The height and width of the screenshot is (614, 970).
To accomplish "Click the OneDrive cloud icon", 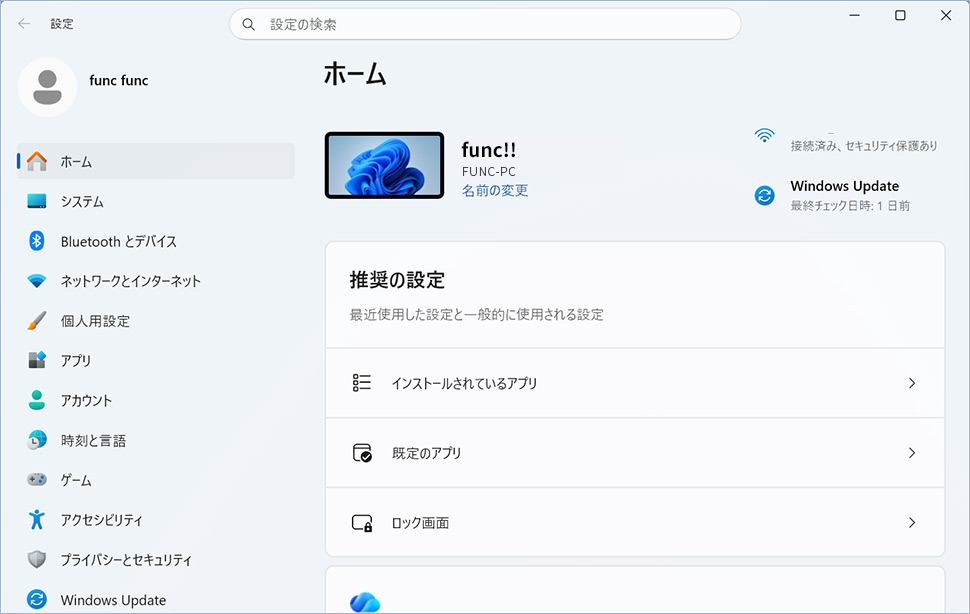I will pos(365,602).
